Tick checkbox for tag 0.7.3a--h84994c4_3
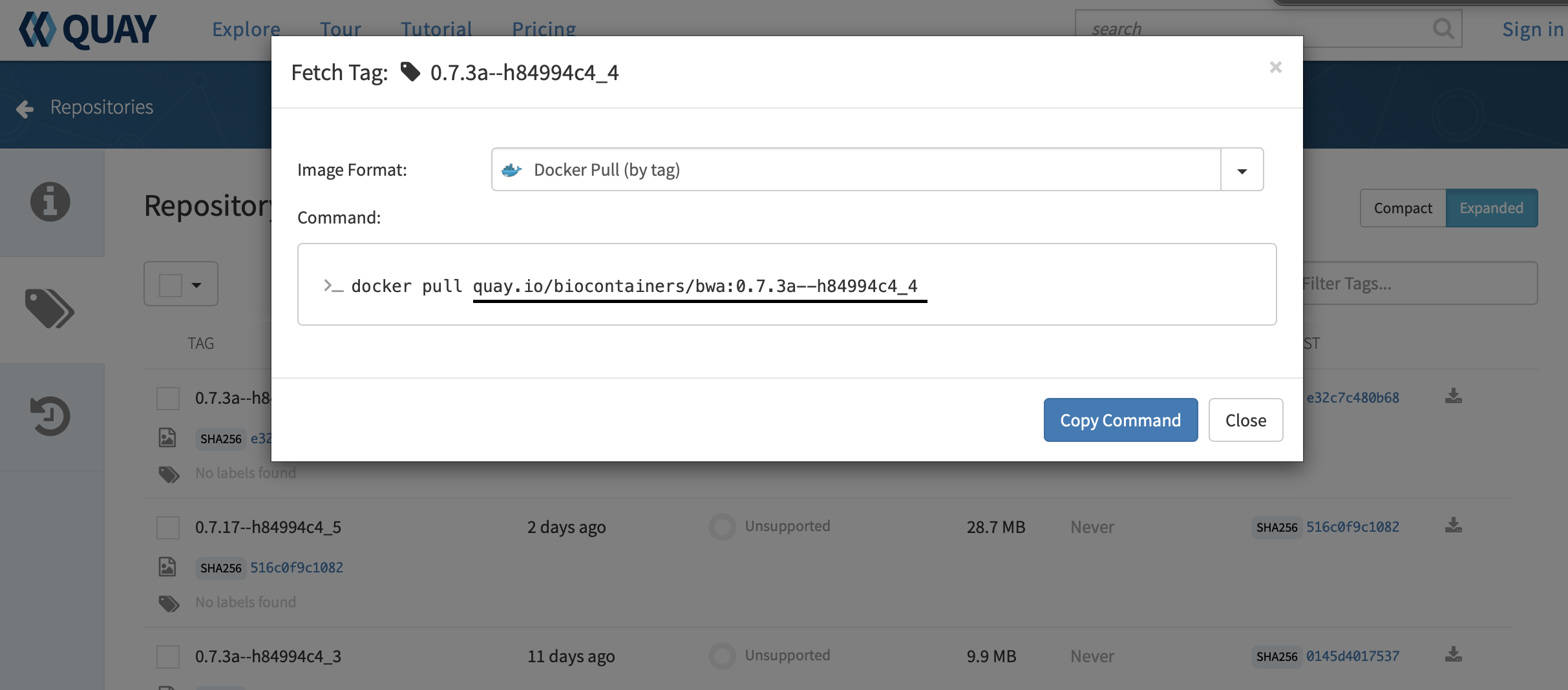The width and height of the screenshot is (1568, 690). [168, 656]
